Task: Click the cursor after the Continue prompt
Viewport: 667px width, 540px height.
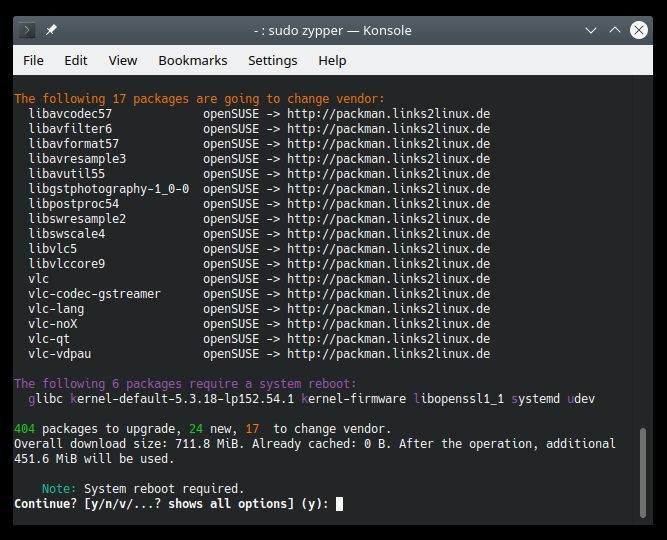Action: [339, 504]
